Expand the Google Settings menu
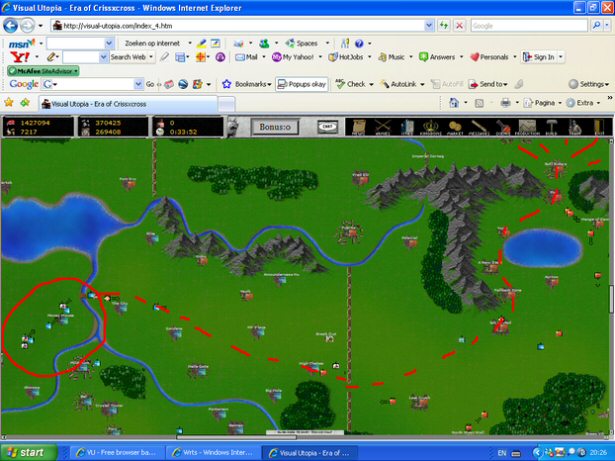Viewport: 615px width, 461px height. (x=589, y=84)
